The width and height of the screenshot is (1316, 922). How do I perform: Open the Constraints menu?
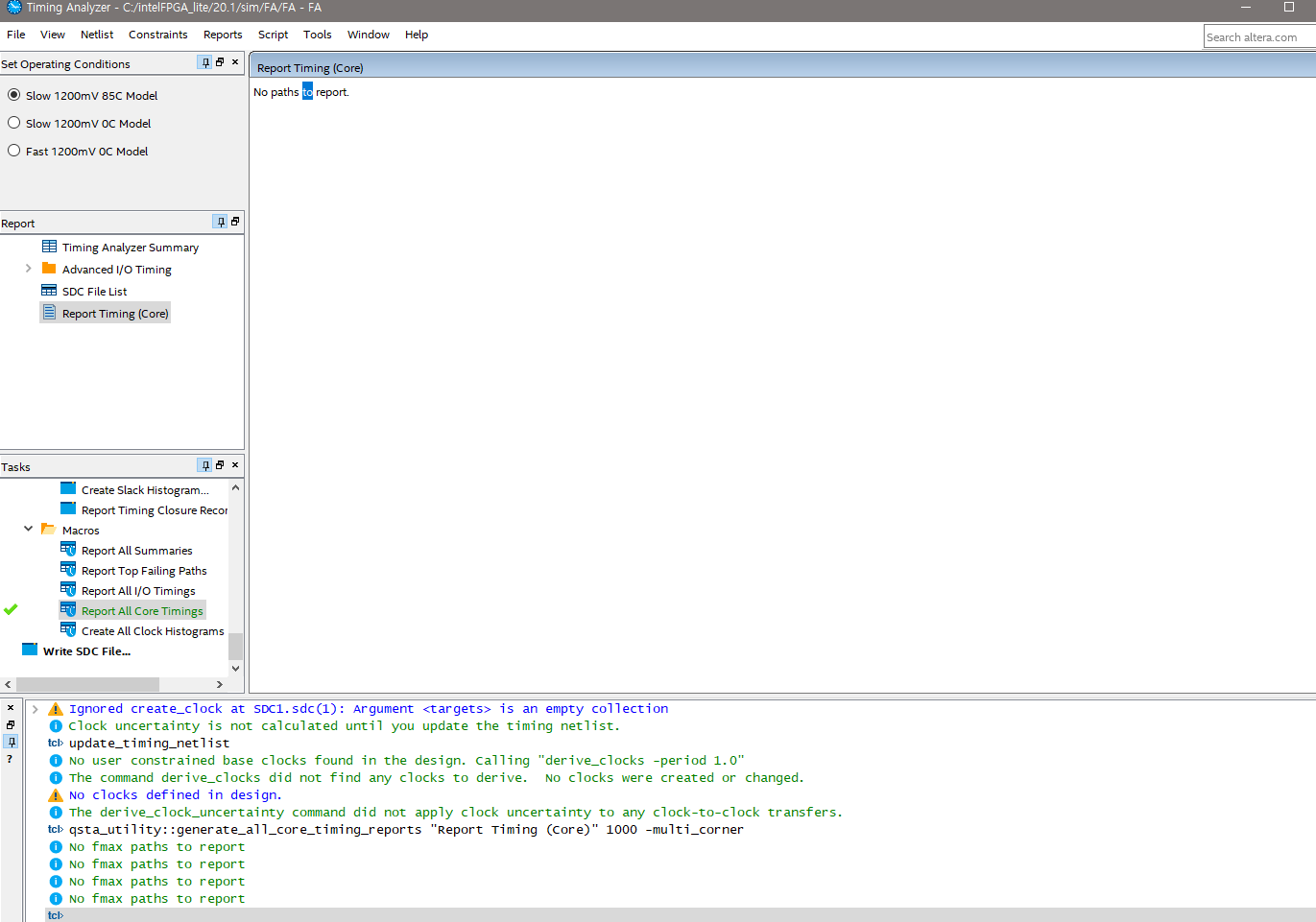157,35
